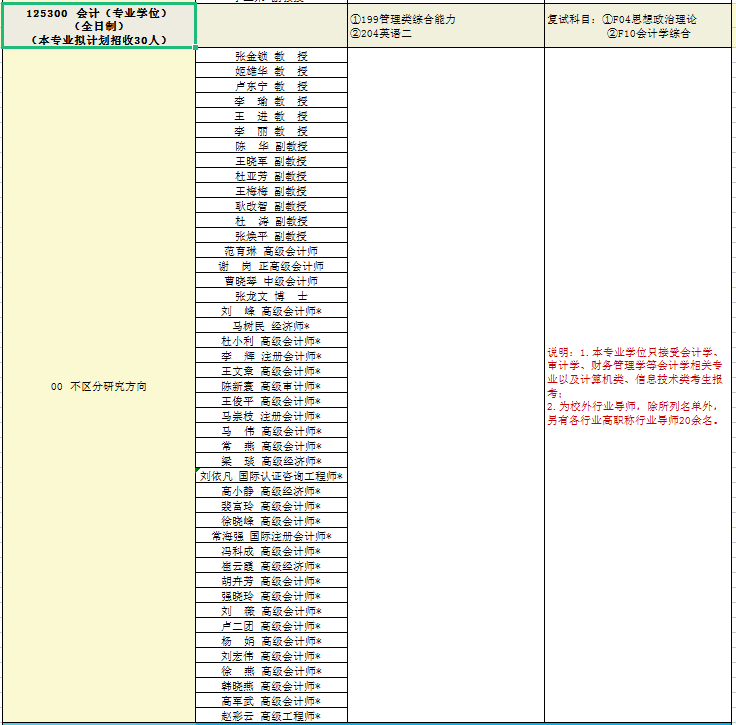This screenshot has height=725, width=736.
Task: Select the red 说明 notes cell
Action: pos(639,386)
